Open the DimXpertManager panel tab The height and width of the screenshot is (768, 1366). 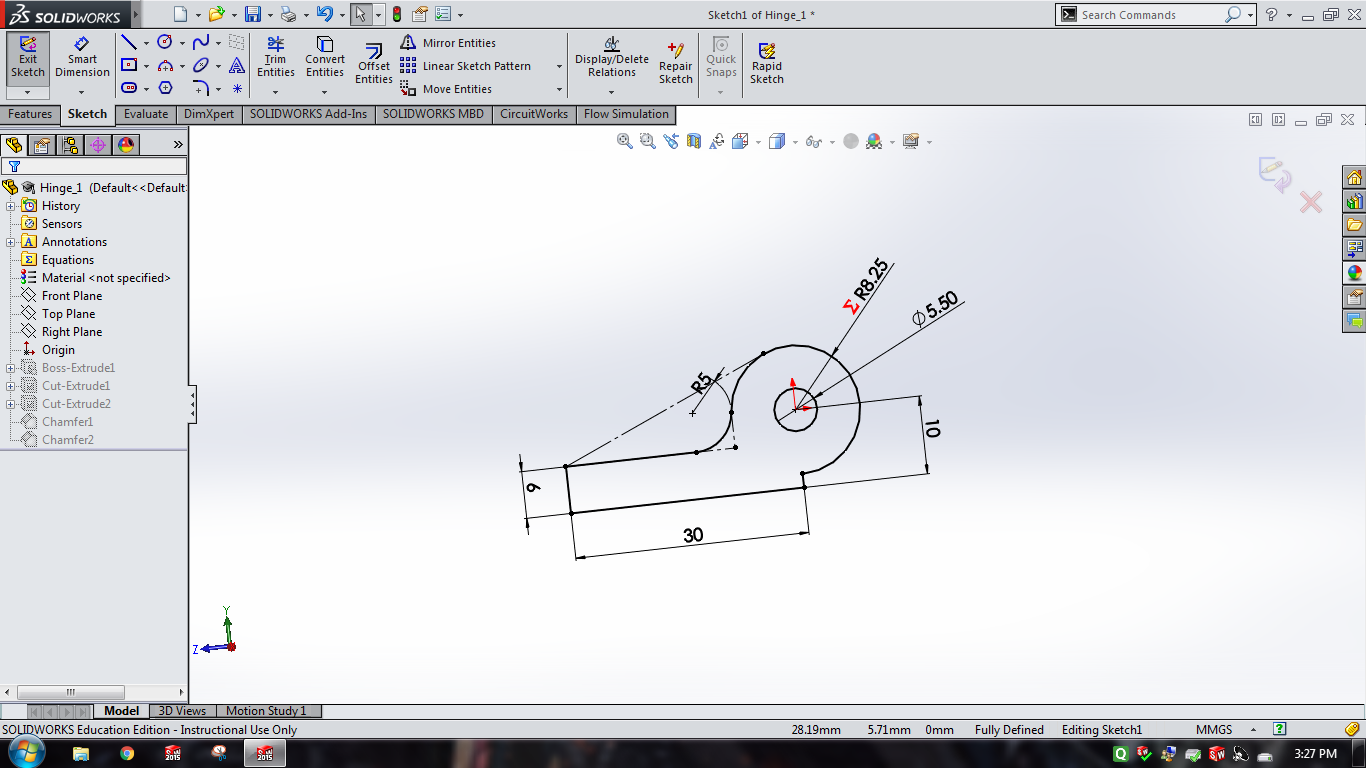click(97, 144)
